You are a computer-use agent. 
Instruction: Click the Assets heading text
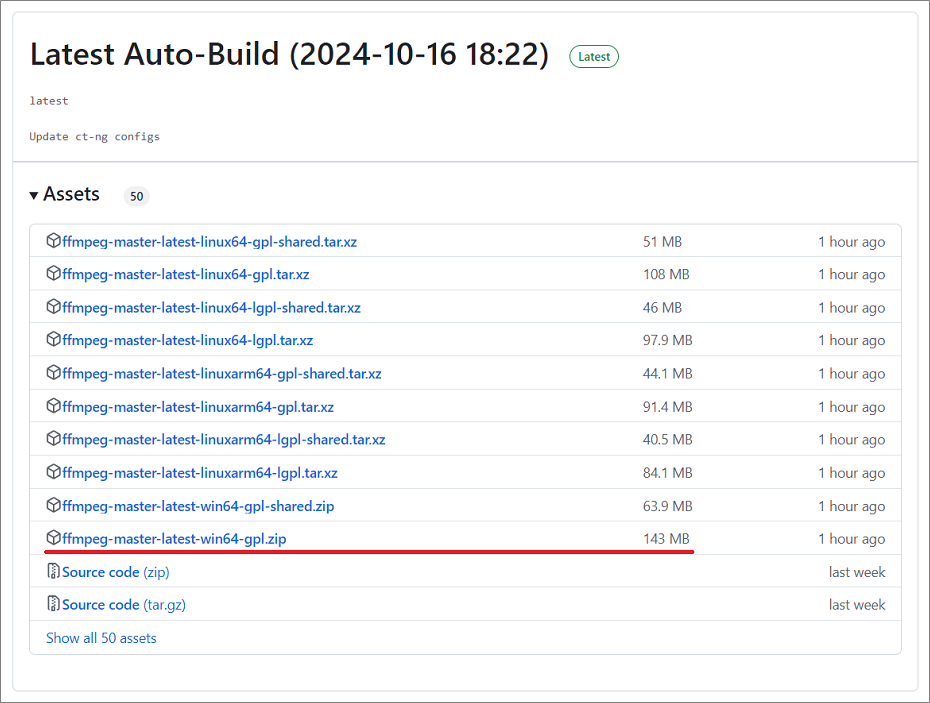tap(71, 194)
